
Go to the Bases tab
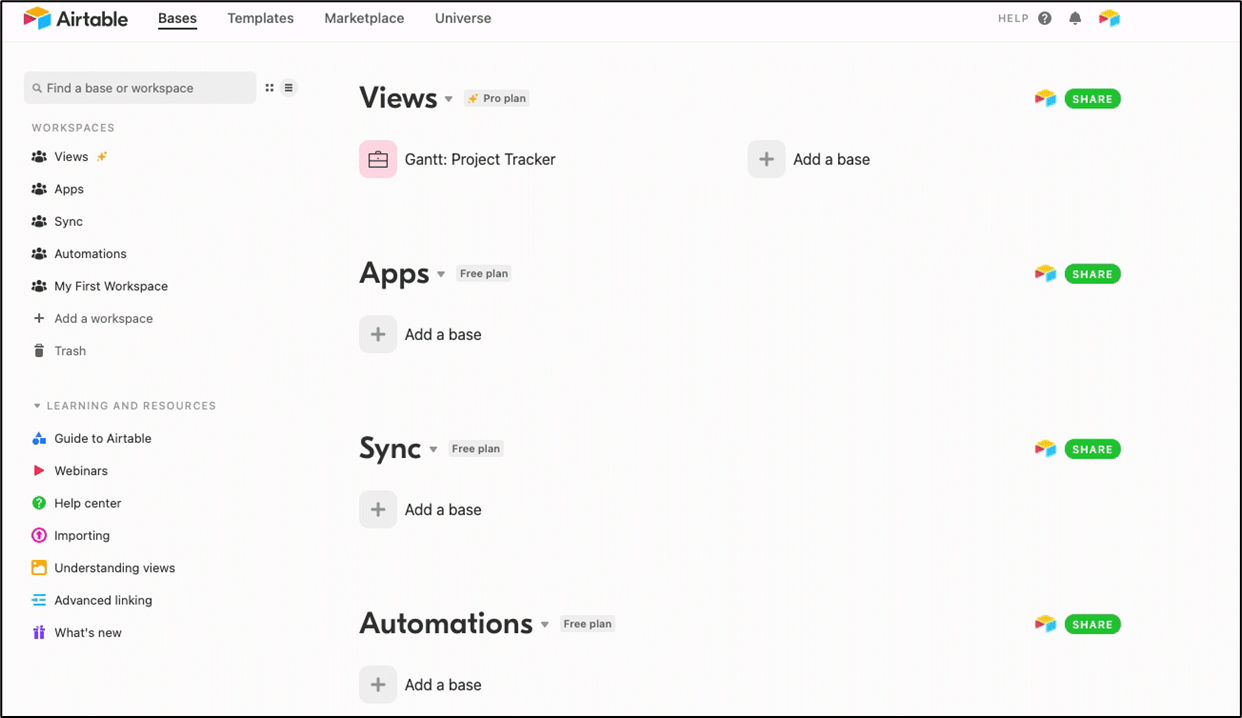point(177,19)
